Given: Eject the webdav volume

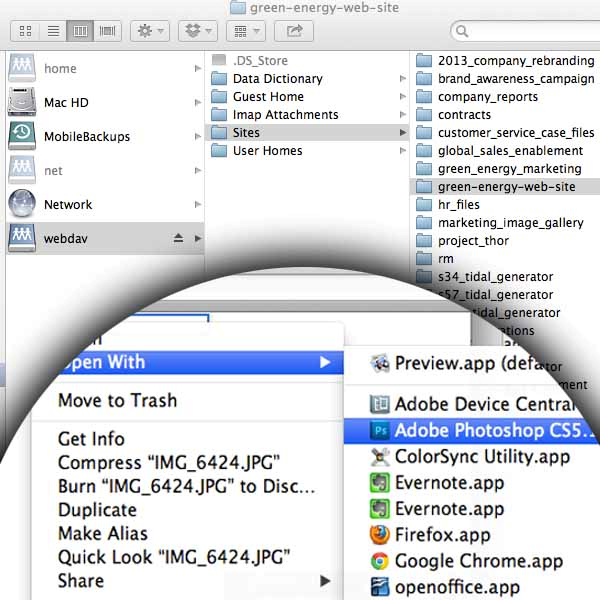Looking at the screenshot, I should coord(178,238).
